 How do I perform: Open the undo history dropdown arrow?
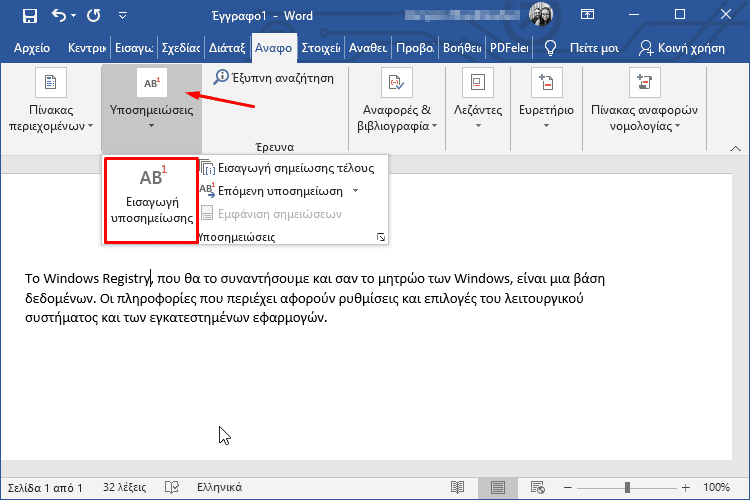[x=74, y=16]
